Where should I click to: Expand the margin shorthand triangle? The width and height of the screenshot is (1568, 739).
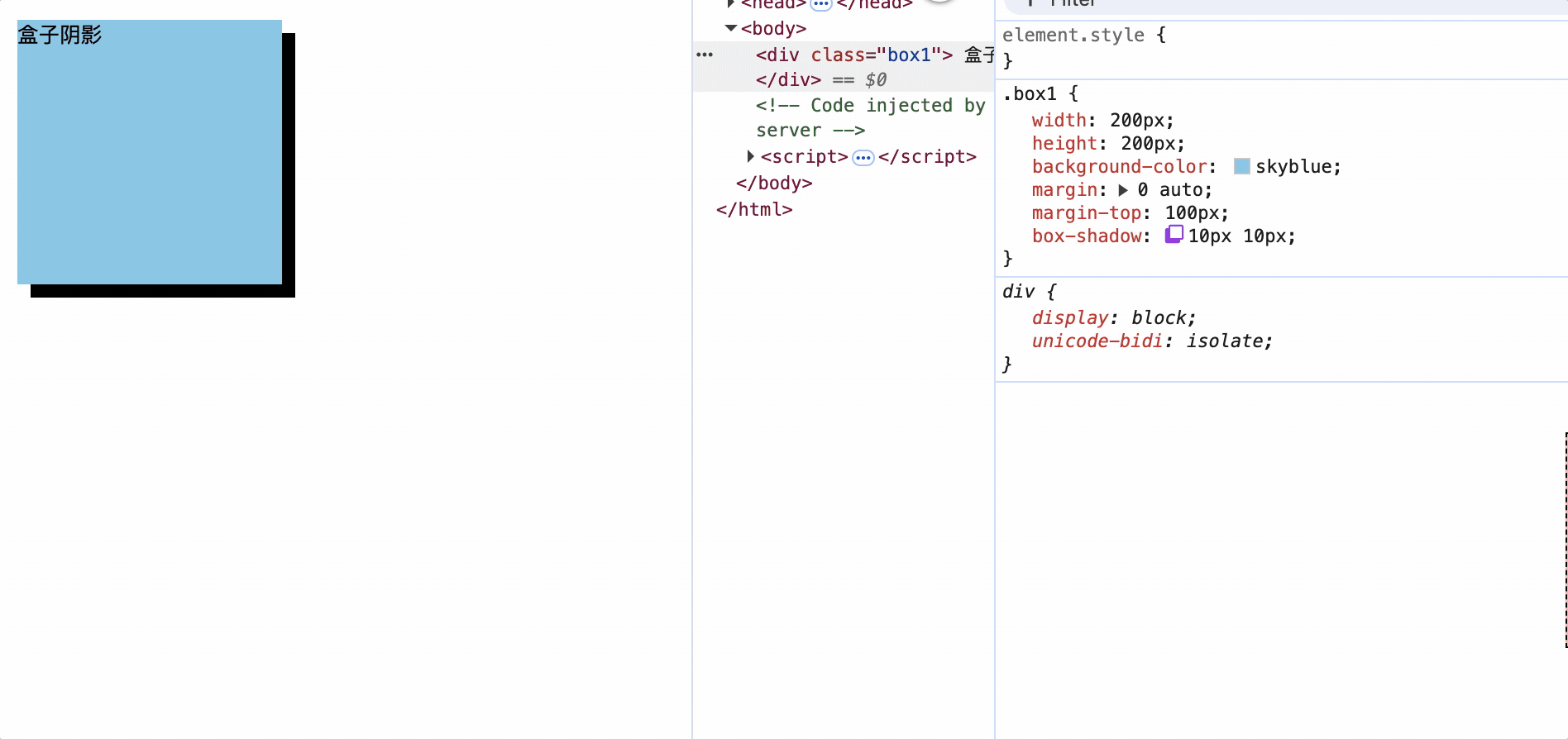click(x=1123, y=190)
